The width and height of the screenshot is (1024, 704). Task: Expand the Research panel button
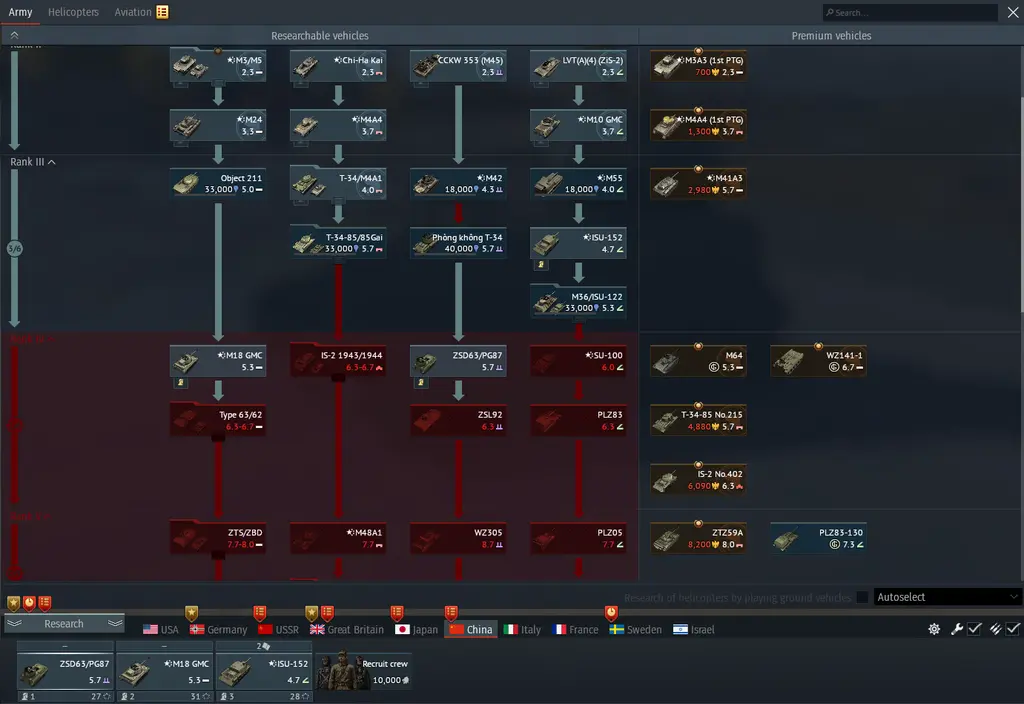click(x=64, y=624)
